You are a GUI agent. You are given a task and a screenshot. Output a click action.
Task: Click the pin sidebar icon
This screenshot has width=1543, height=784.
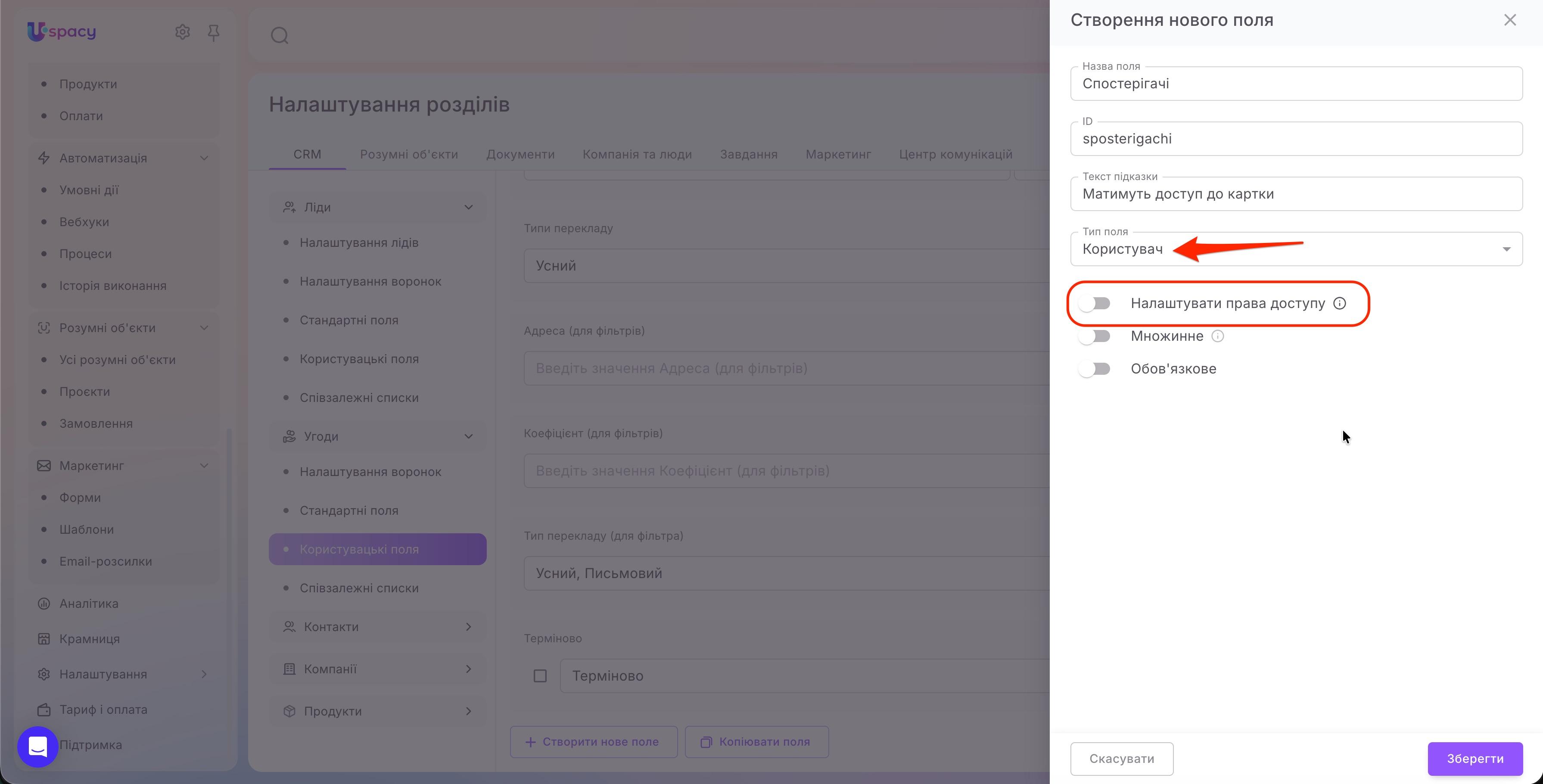[213, 32]
